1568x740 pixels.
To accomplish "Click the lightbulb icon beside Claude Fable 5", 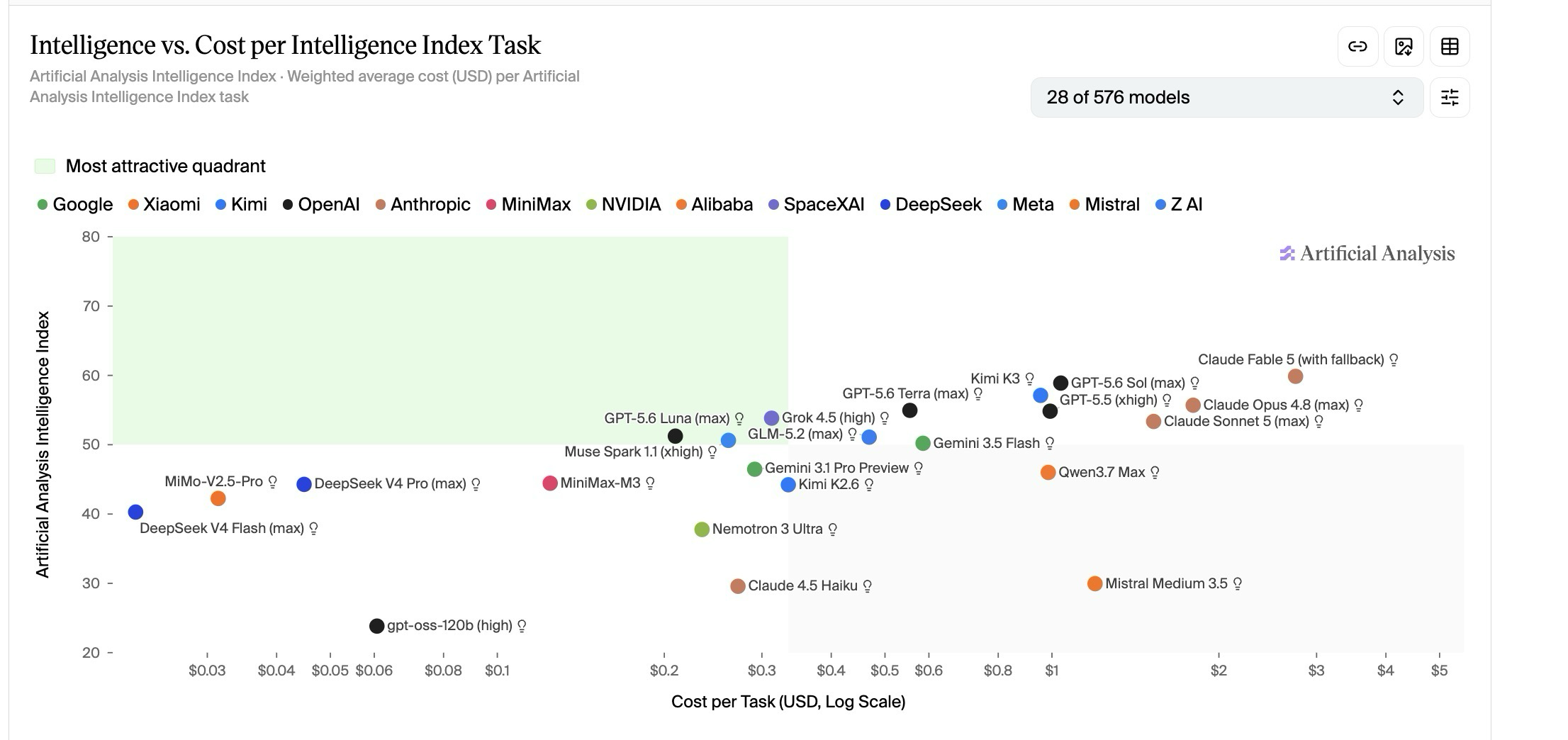I will (x=1394, y=360).
